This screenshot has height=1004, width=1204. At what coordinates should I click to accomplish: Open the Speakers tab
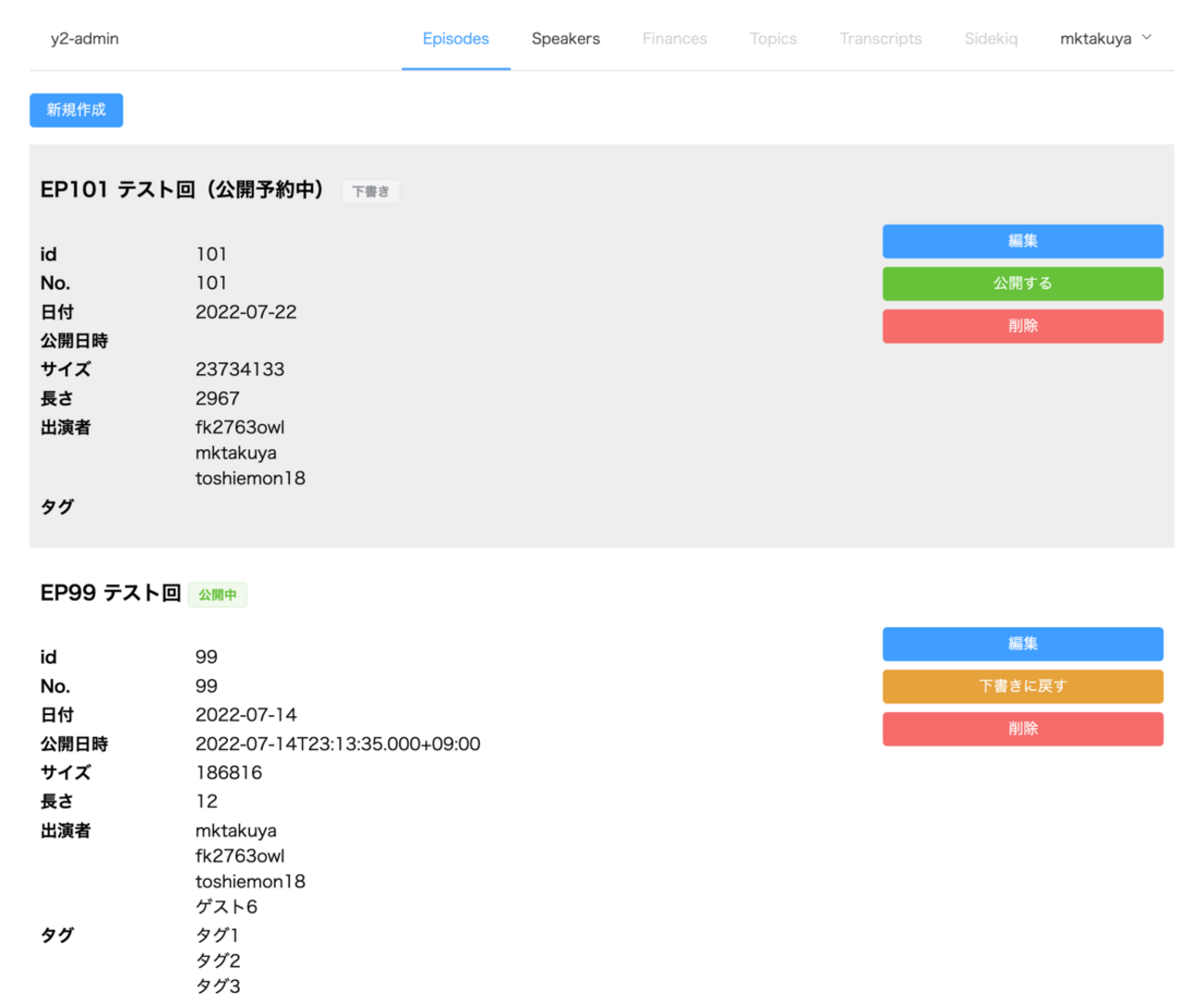click(565, 39)
